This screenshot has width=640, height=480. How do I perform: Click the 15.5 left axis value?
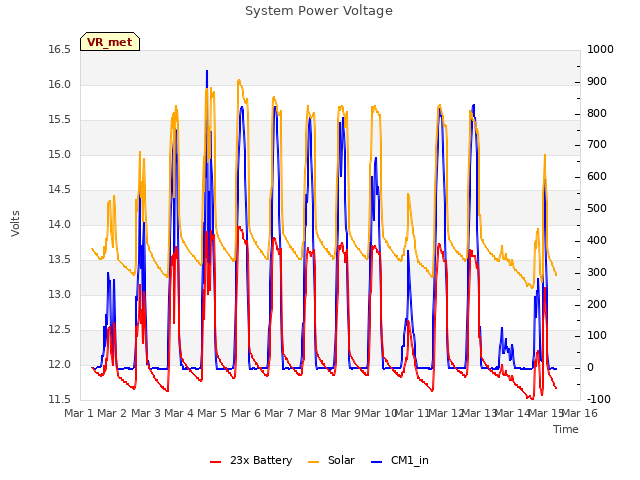pos(60,120)
